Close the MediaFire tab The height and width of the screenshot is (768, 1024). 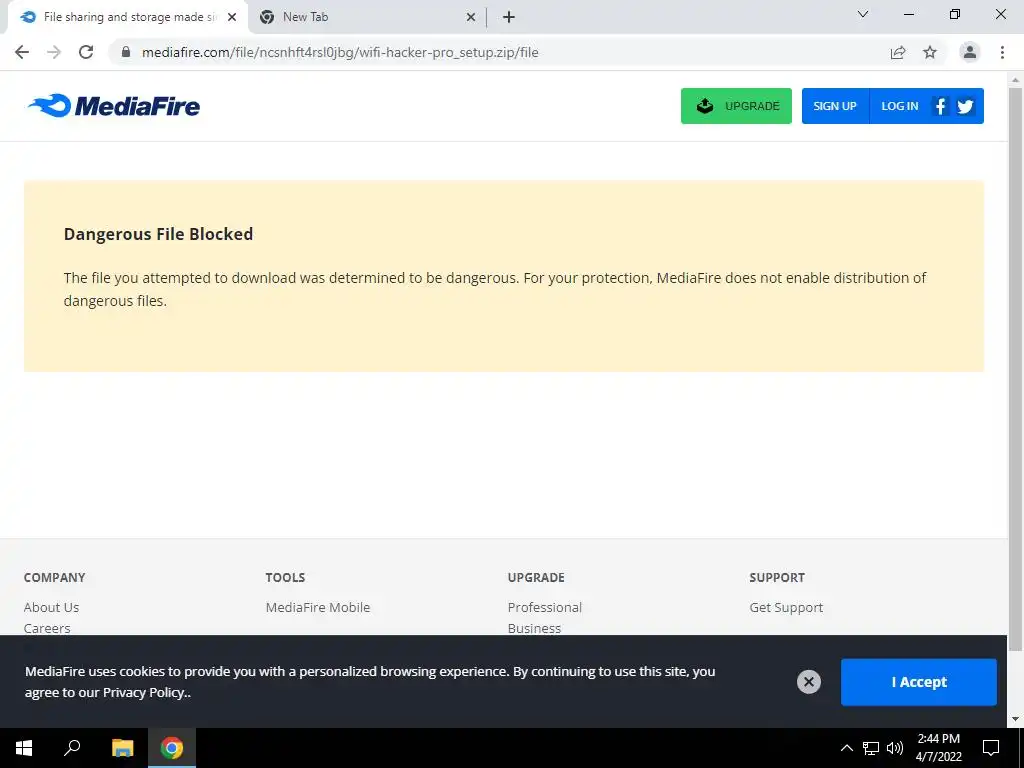pos(232,18)
